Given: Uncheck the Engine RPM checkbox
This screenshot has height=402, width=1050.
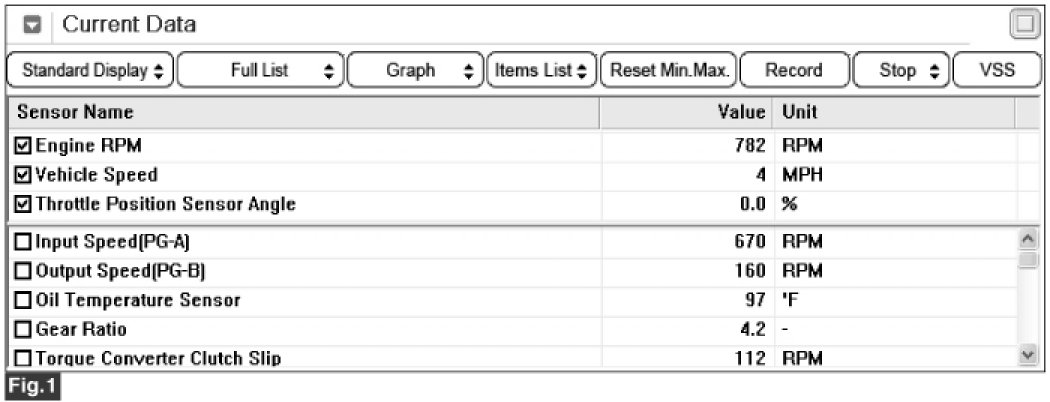Looking at the screenshot, I should pos(24,146).
